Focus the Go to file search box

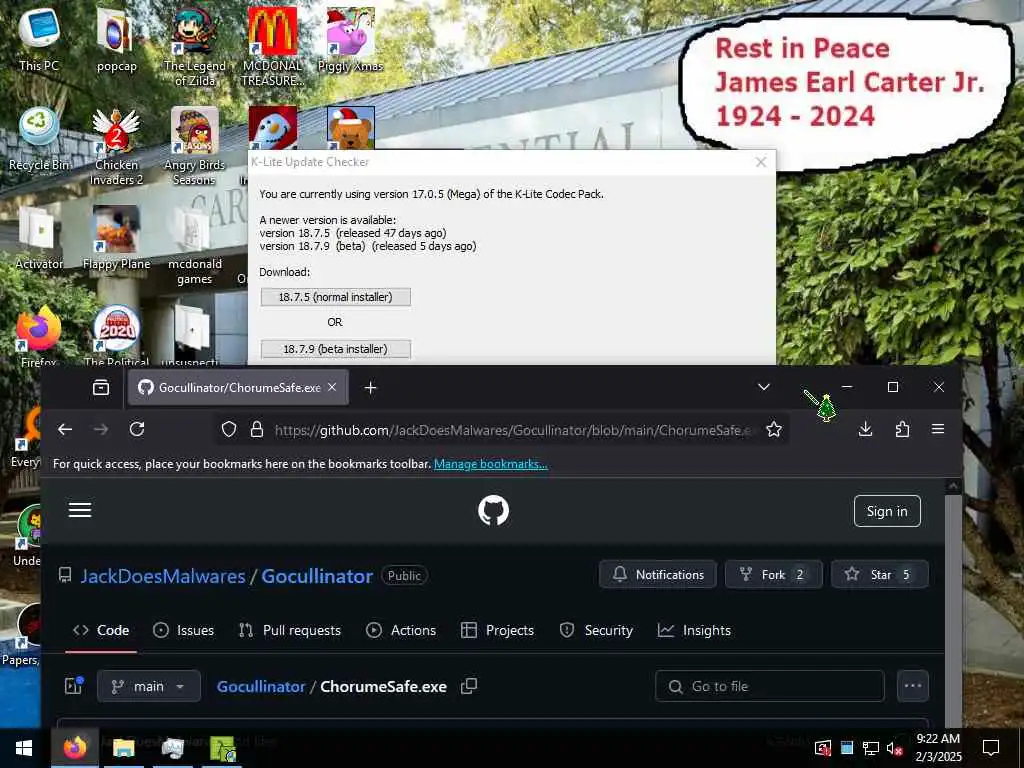[770, 686]
